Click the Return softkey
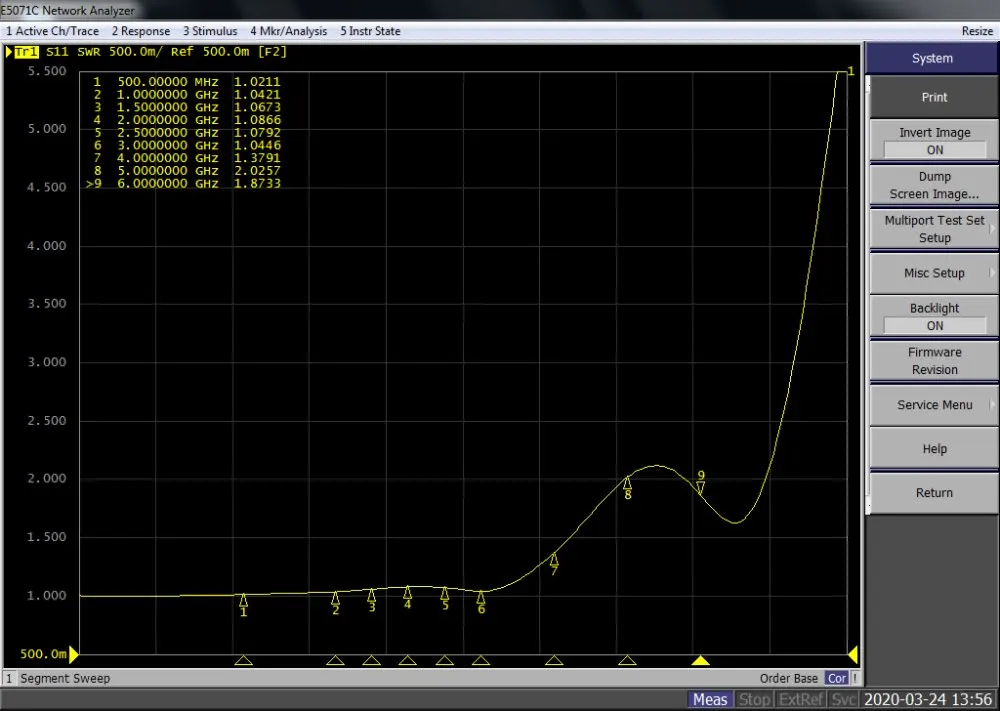The image size is (1000, 711). tap(934, 493)
